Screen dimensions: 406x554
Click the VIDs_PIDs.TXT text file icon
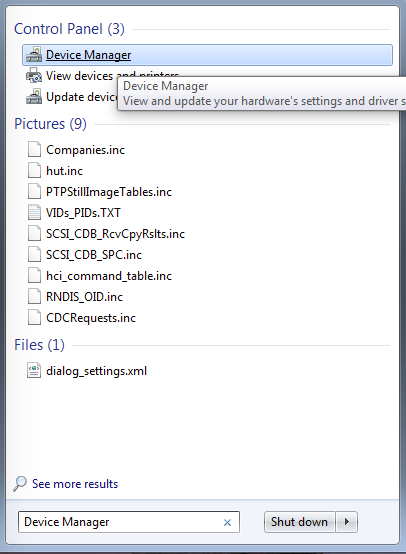pyautogui.click(x=34, y=213)
